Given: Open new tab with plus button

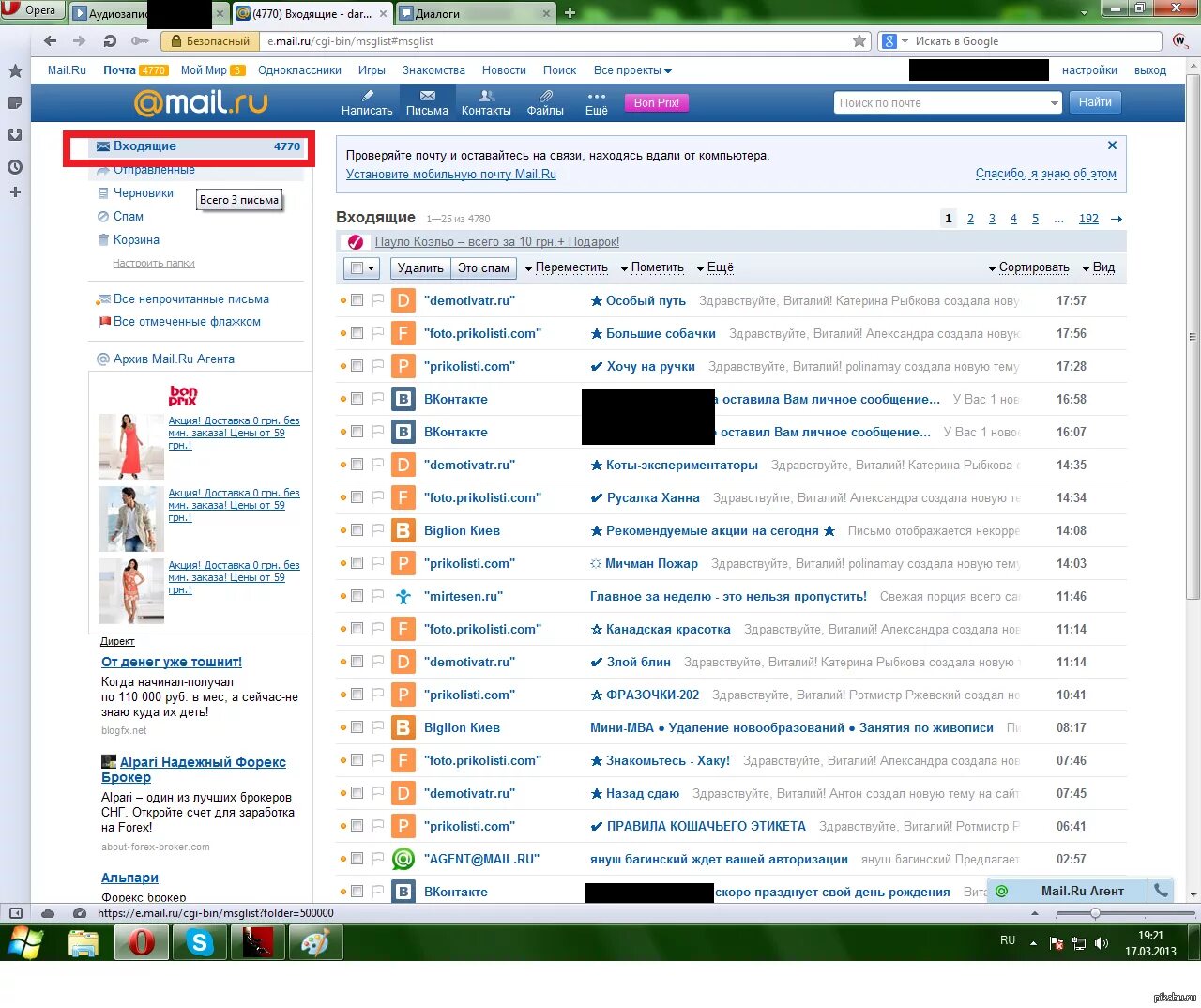Looking at the screenshot, I should pyautogui.click(x=570, y=13).
